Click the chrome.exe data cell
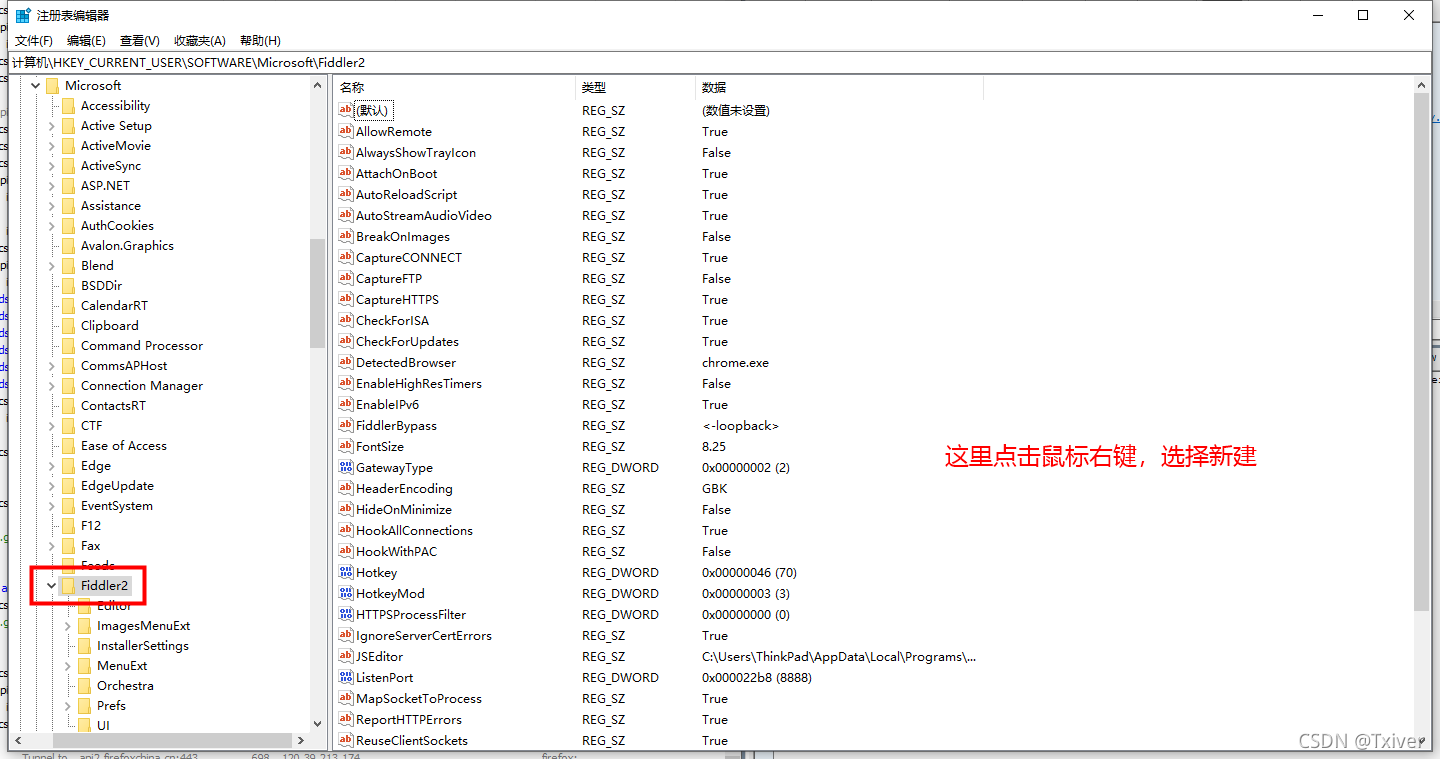Viewport: 1440px width, 759px height. click(735, 362)
